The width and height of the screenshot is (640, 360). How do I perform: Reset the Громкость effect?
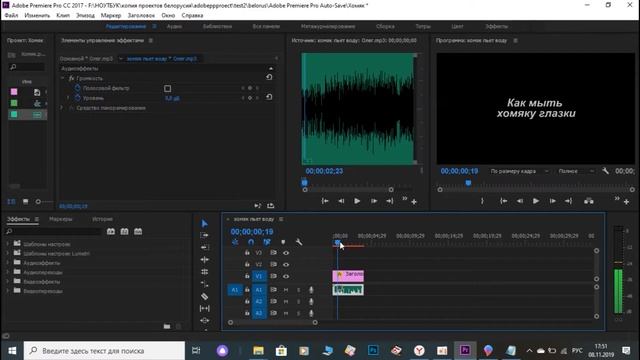pos(269,77)
